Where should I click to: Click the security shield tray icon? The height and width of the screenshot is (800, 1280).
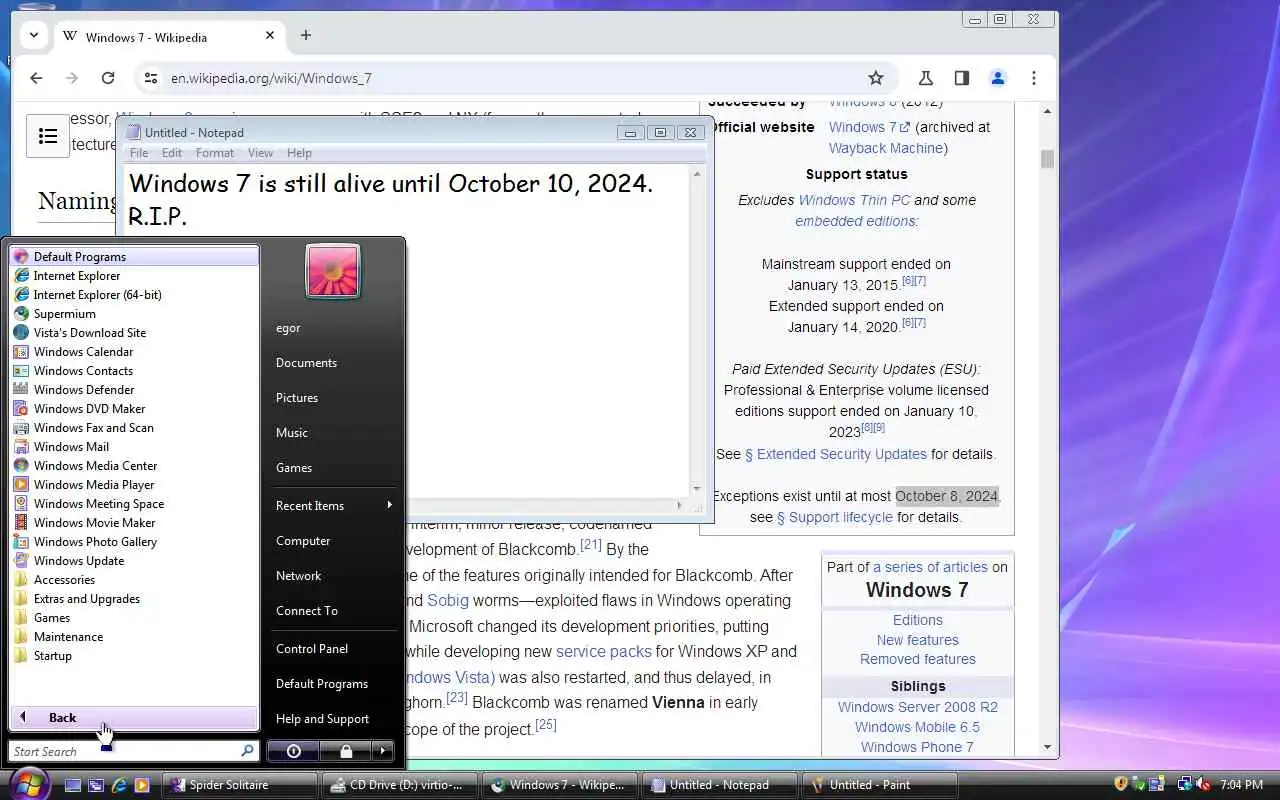click(1122, 785)
